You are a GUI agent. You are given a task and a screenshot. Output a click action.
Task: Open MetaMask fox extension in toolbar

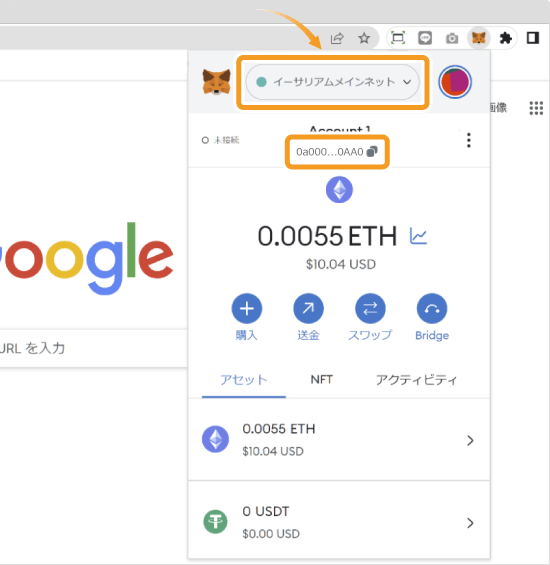[x=479, y=38]
